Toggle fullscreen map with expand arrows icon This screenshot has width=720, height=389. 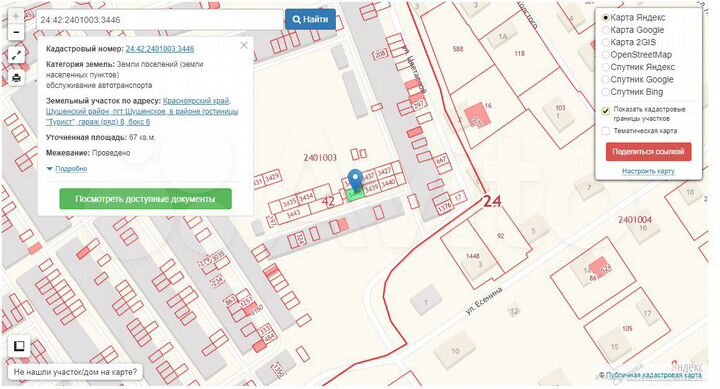pyautogui.click(x=17, y=56)
